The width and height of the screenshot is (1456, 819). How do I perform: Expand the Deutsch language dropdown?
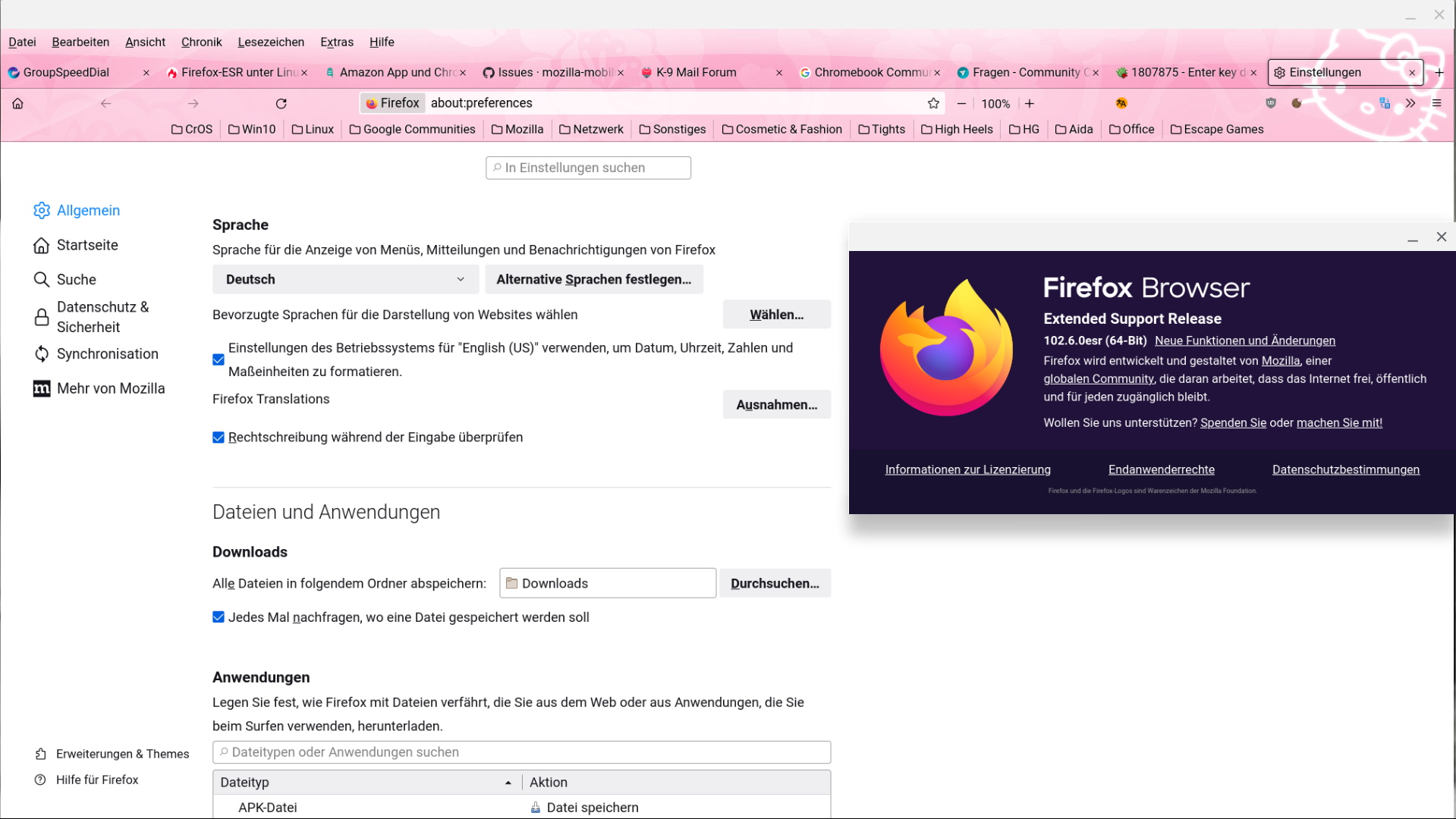pyautogui.click(x=345, y=279)
